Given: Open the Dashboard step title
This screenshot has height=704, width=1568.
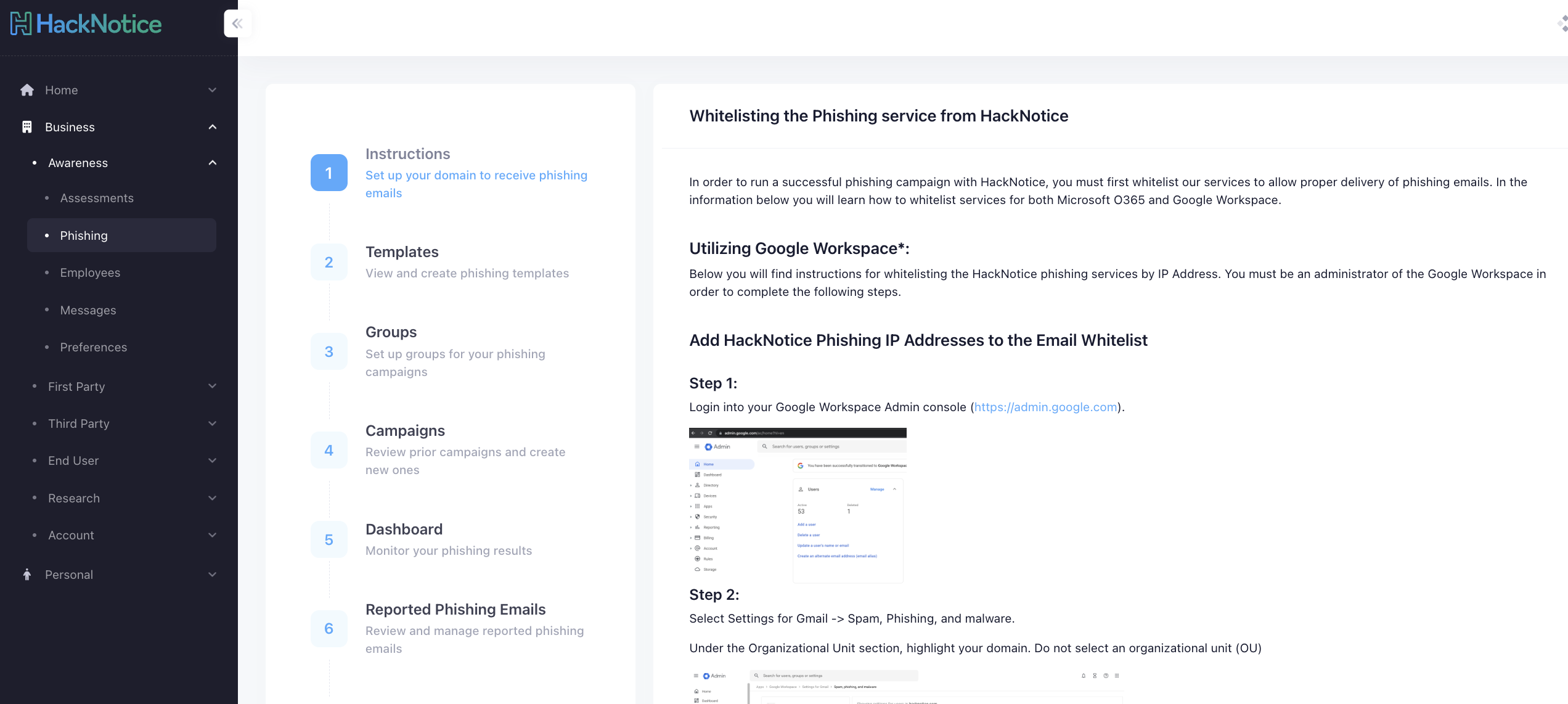Looking at the screenshot, I should [404, 529].
